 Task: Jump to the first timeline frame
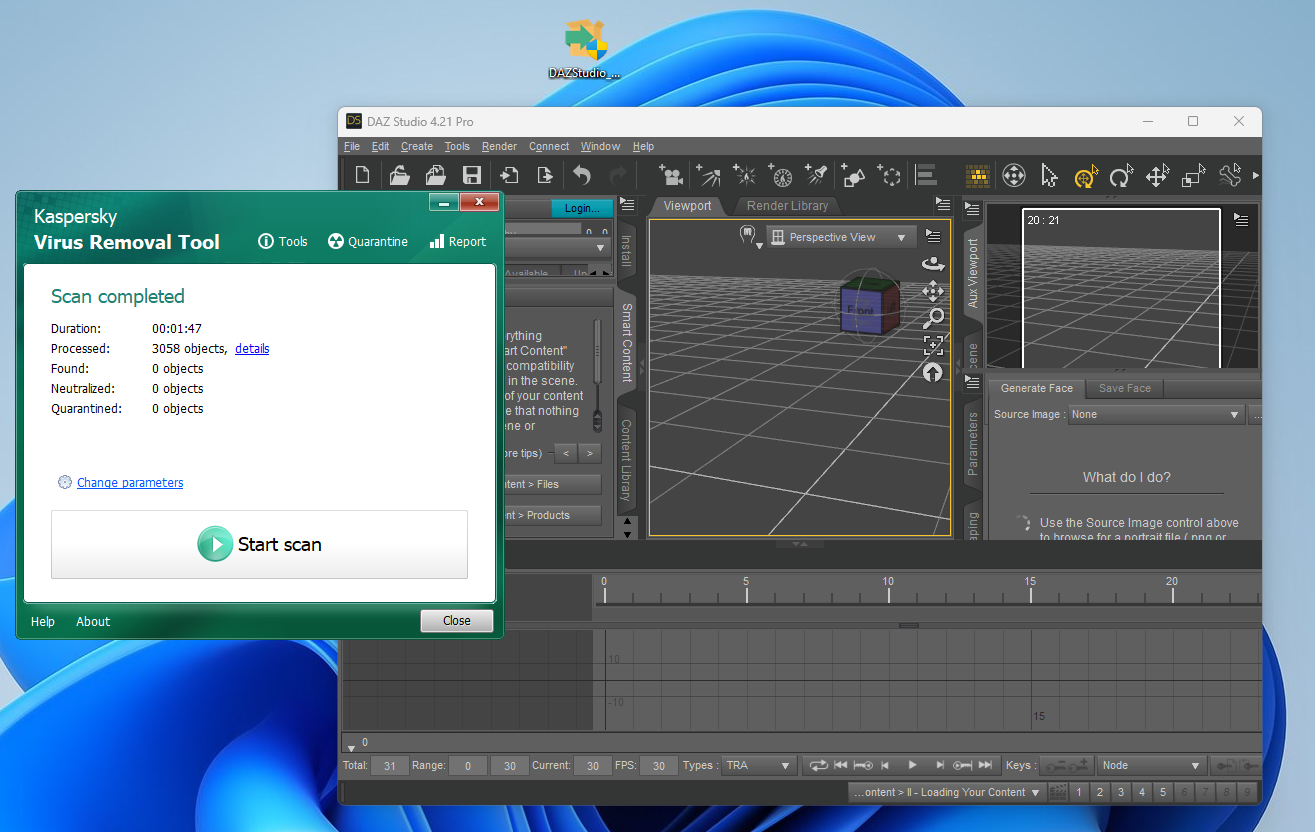[841, 766]
